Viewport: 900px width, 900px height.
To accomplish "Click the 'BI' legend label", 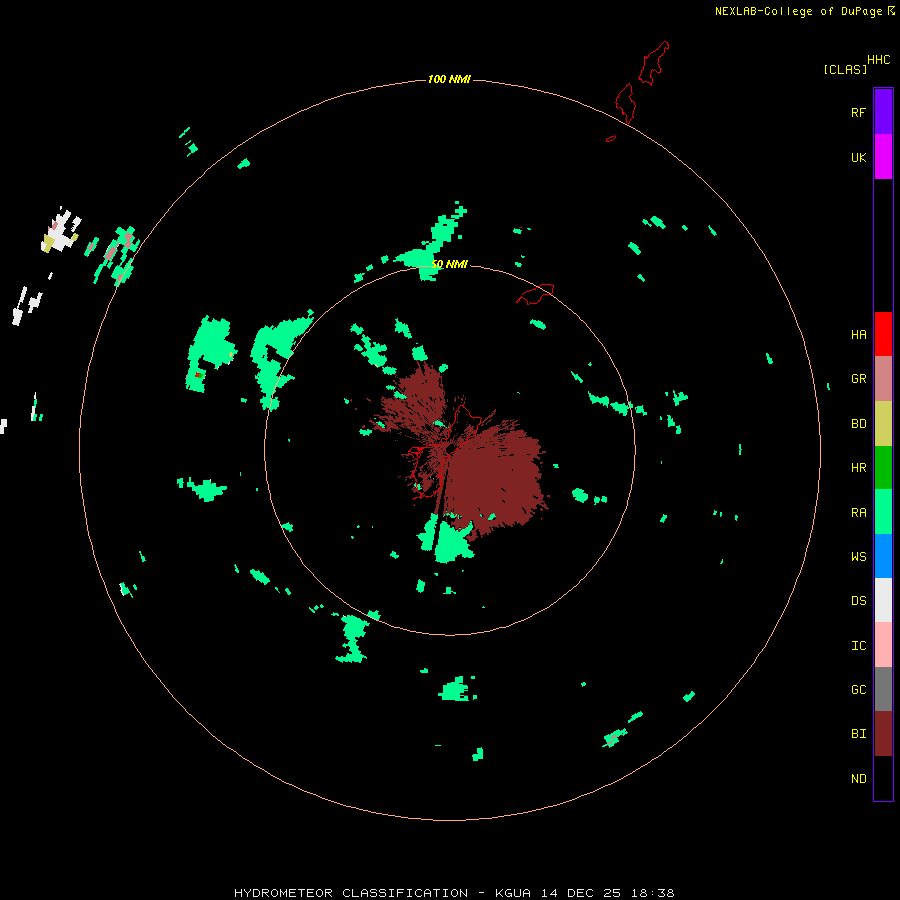I will point(858,734).
